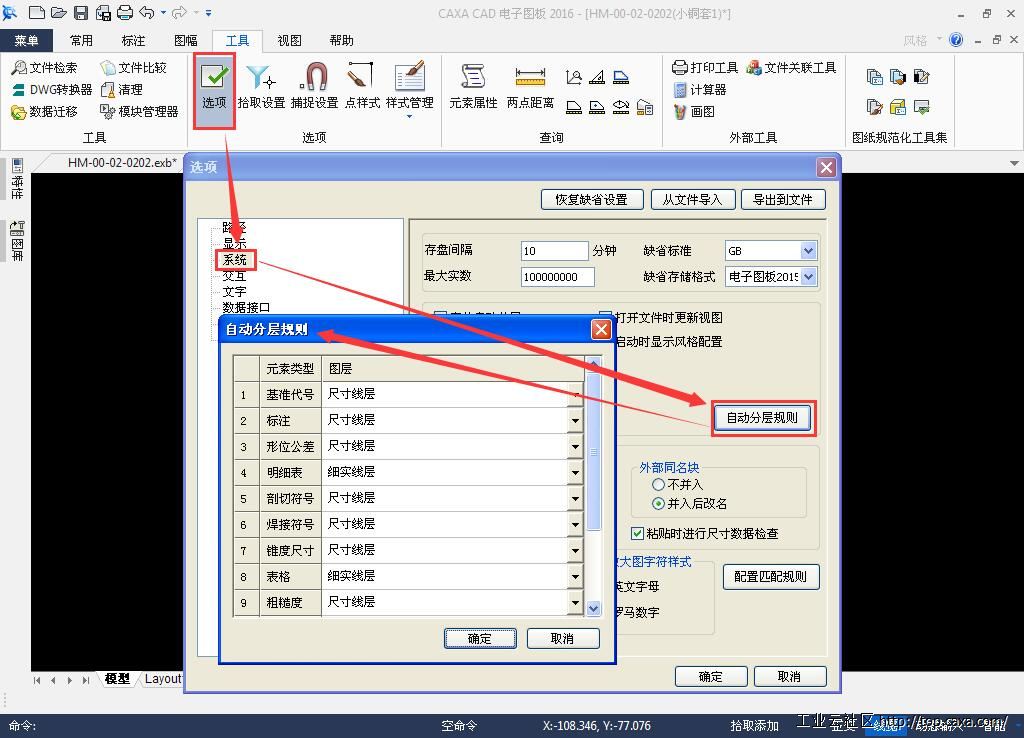Click the layer rules list scrollbar
Viewport: 1024px width, 738px height.
click(x=594, y=451)
